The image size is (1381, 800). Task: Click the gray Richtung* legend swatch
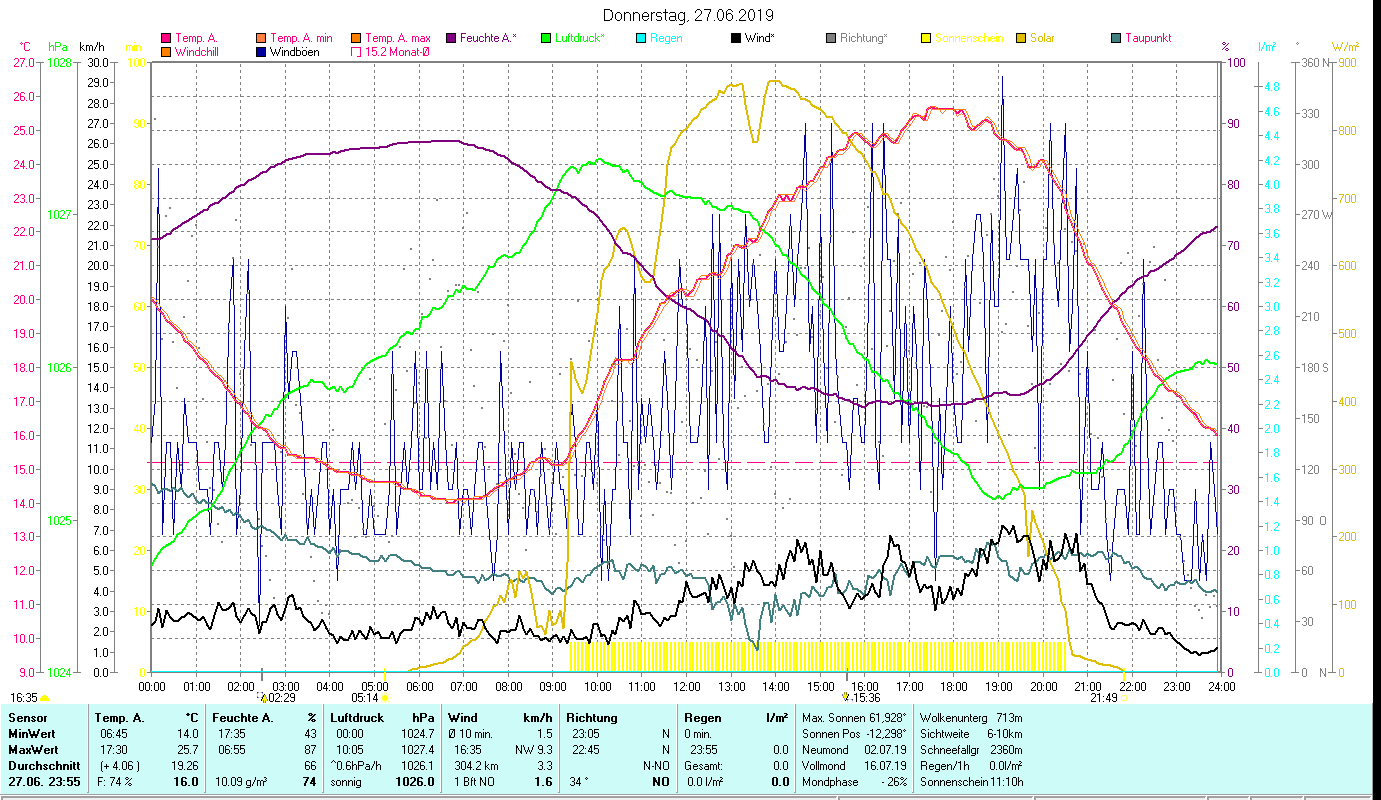pyautogui.click(x=831, y=38)
